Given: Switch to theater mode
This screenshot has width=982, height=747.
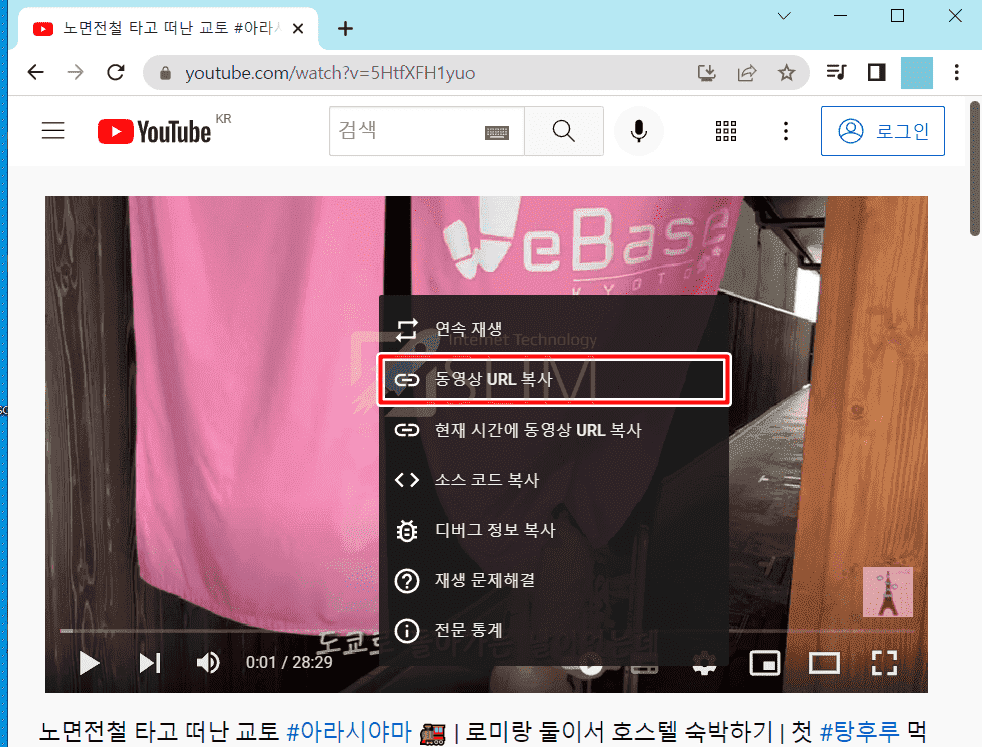Looking at the screenshot, I should tap(824, 663).
